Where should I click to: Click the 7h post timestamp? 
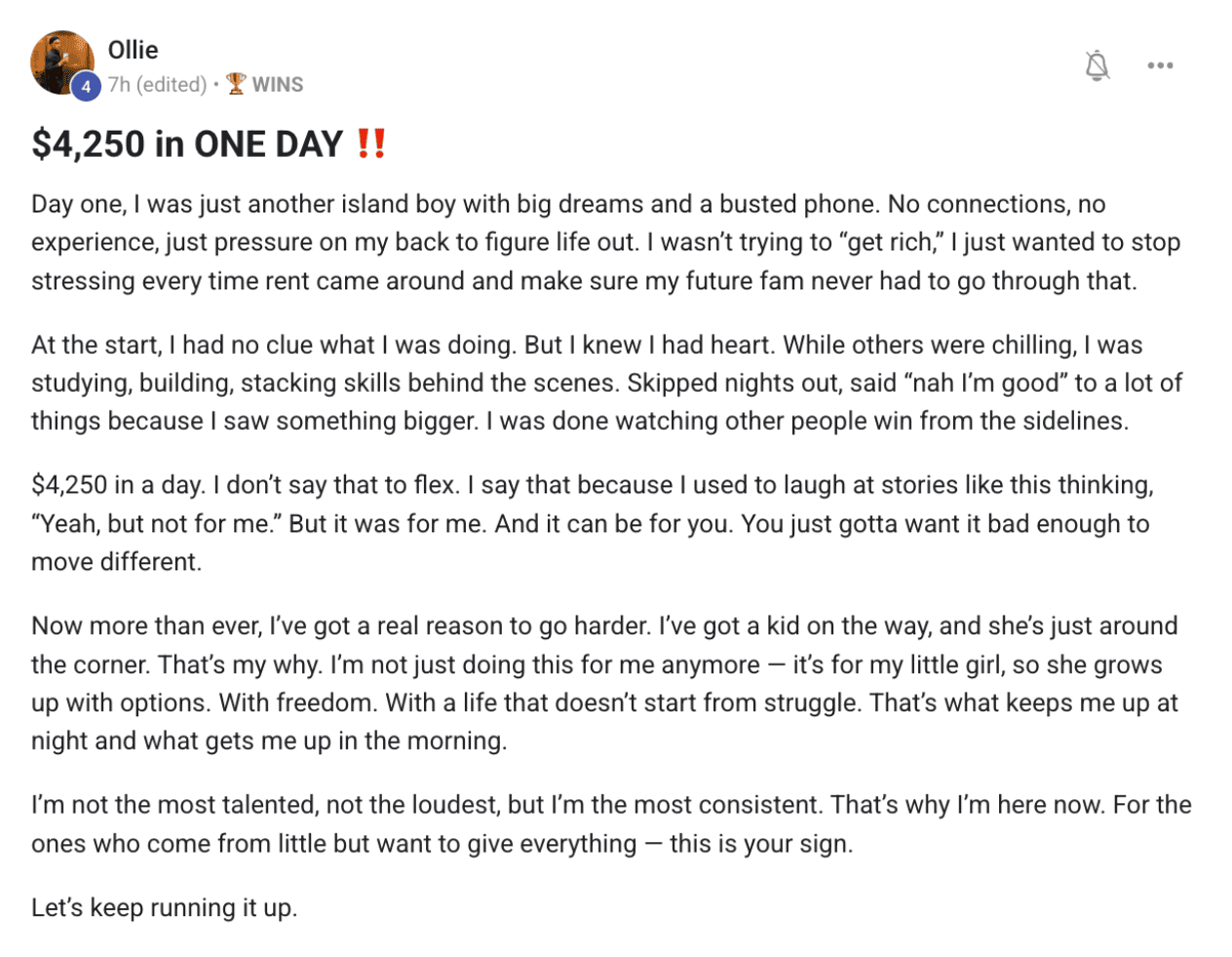(119, 85)
